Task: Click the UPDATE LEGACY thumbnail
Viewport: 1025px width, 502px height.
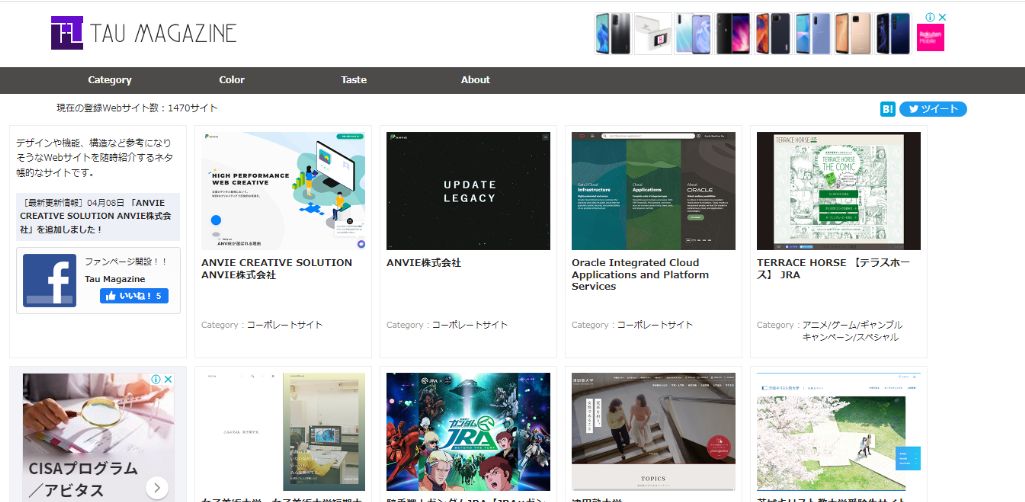Action: click(468, 191)
